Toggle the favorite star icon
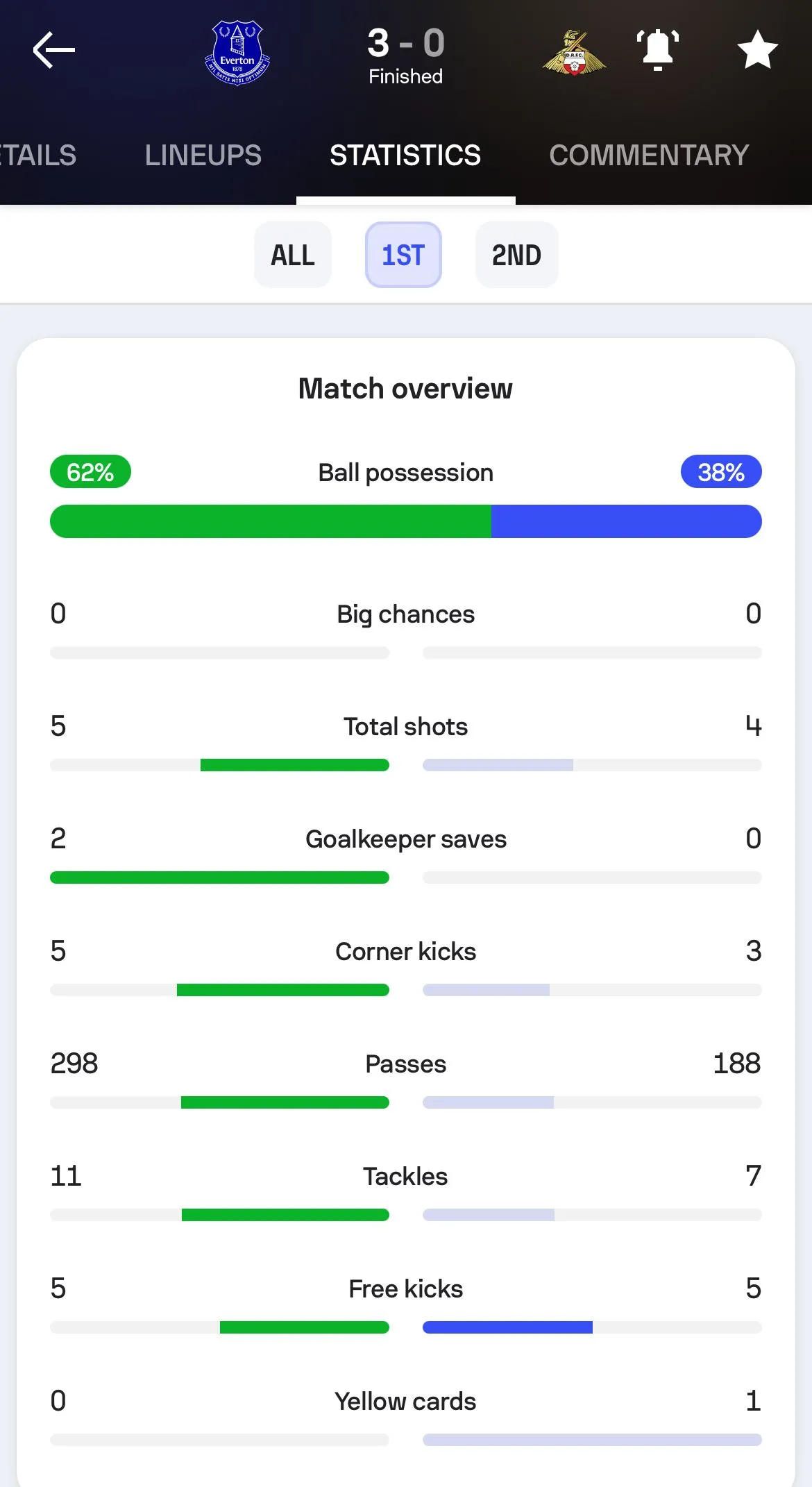The width and height of the screenshot is (812, 1487). point(757,50)
